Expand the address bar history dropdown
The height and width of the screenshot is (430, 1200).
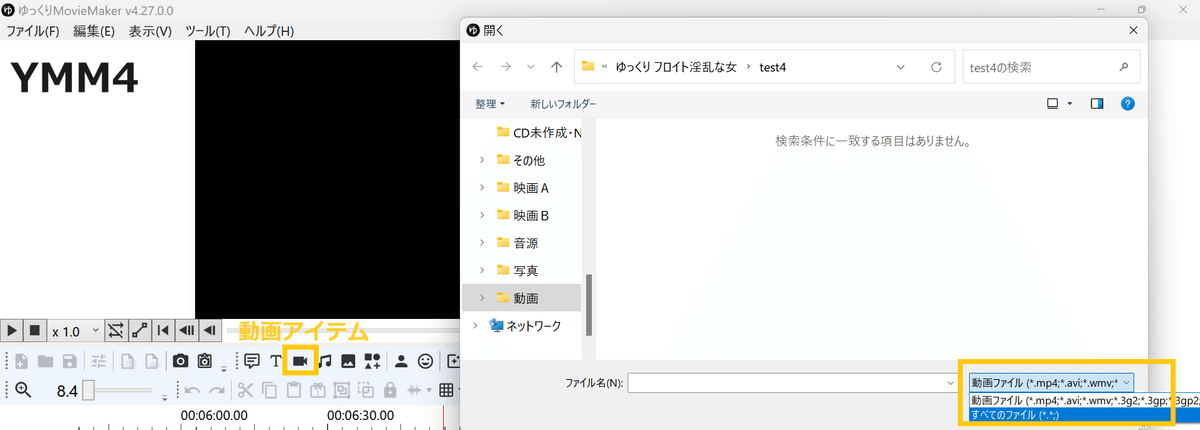901,67
